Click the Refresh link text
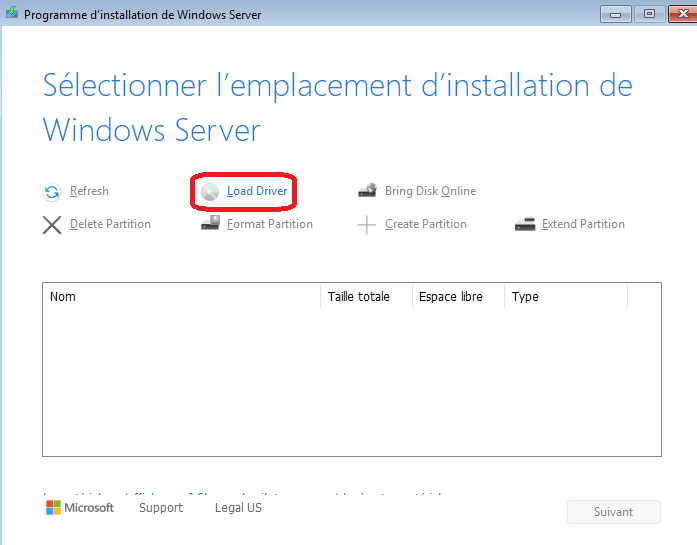Viewport: 697px width, 545px height. coord(89,191)
